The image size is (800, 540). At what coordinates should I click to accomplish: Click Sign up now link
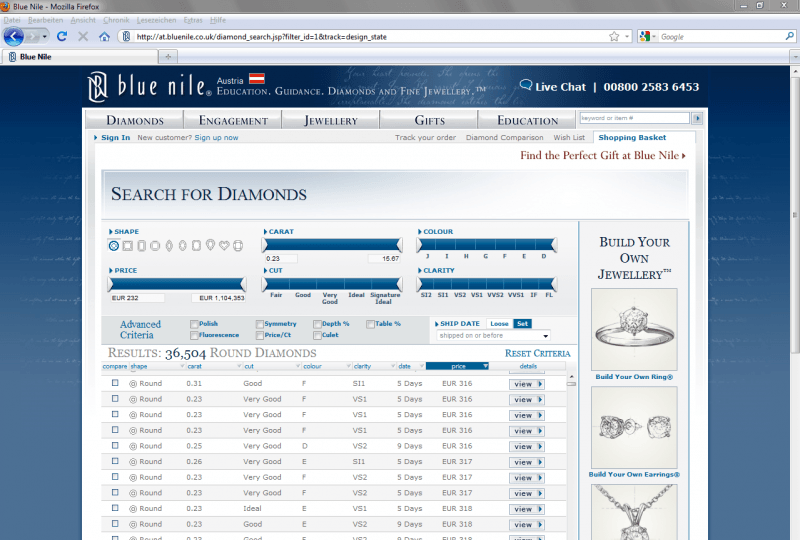coord(216,137)
